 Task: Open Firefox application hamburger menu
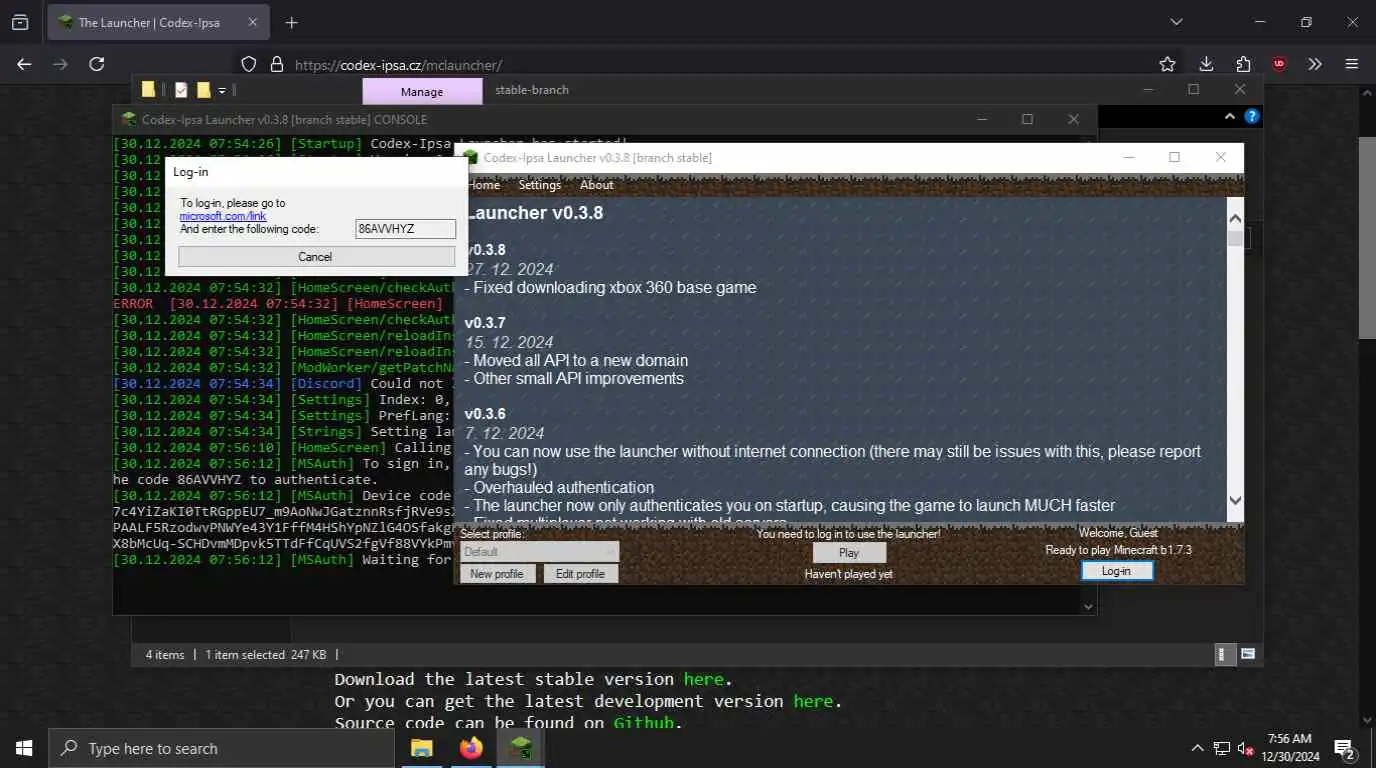[1352, 64]
